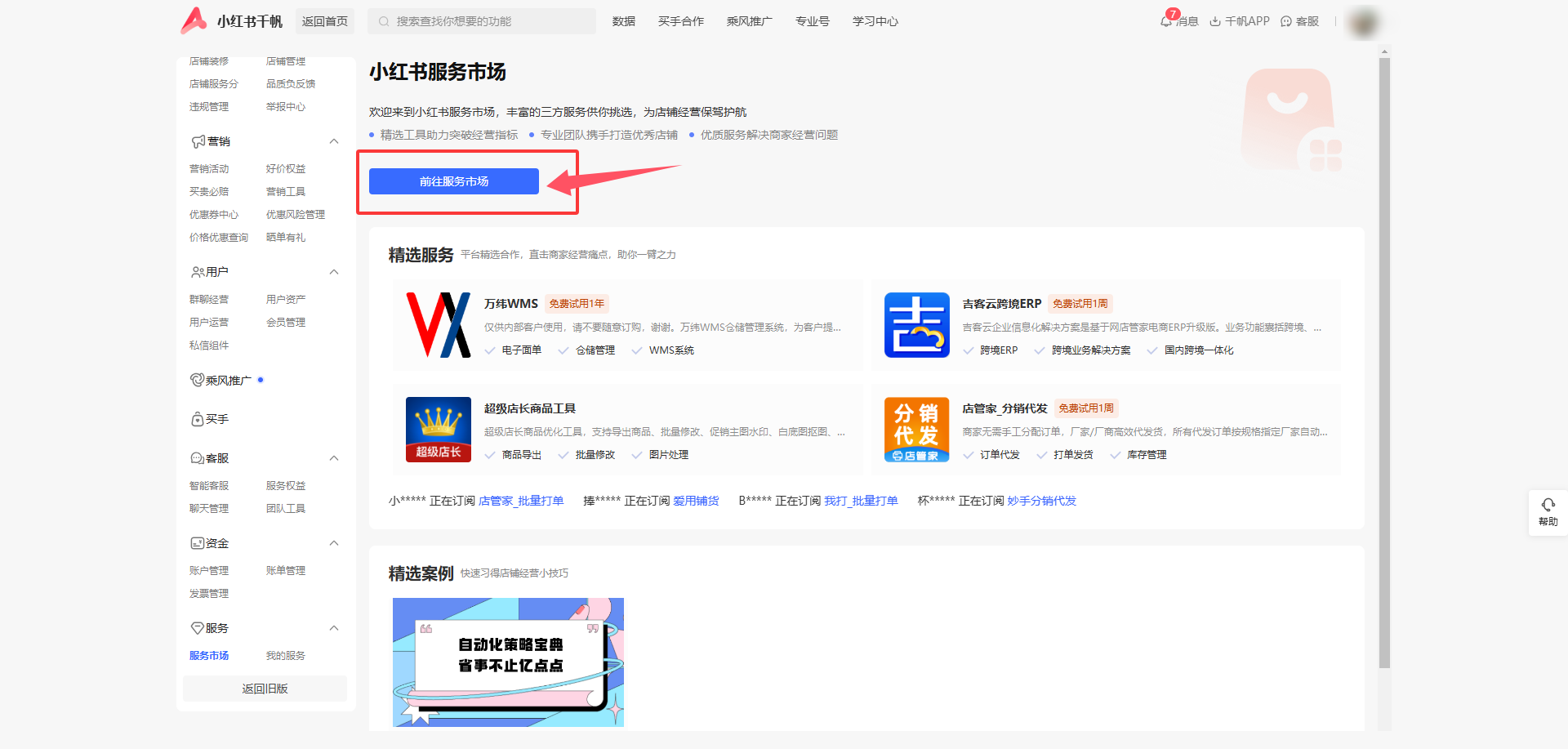Image resolution: width=1568 pixels, height=749 pixels.
Task: Click the 返回首页 button
Action: [x=325, y=21]
